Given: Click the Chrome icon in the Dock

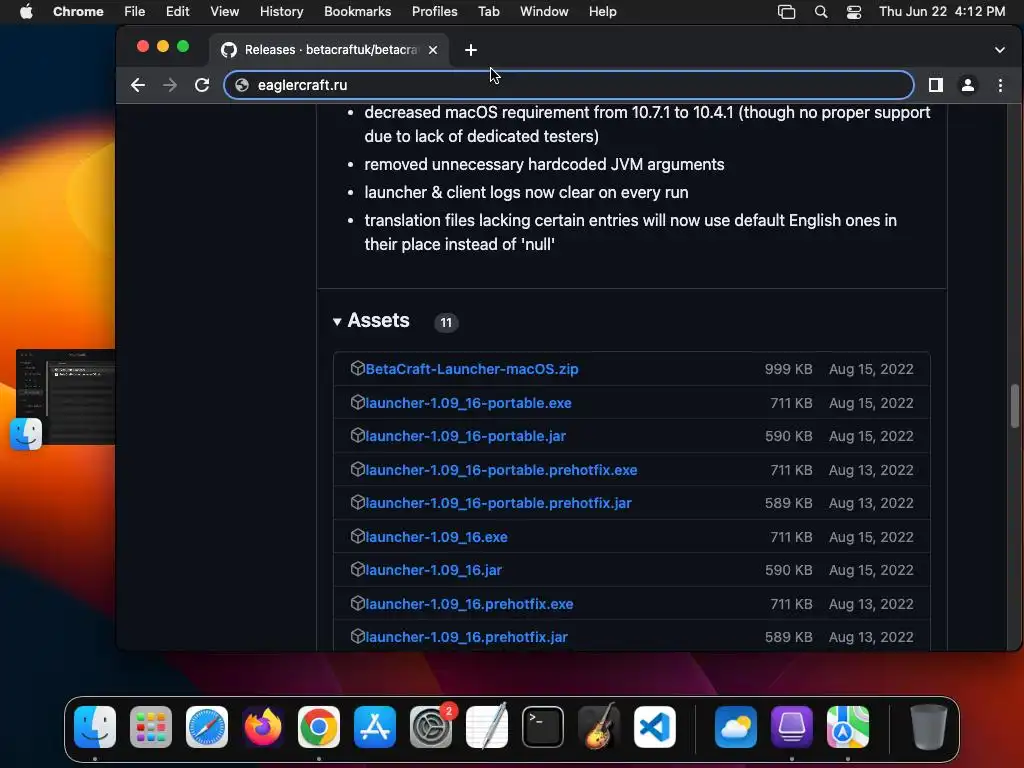Looking at the screenshot, I should tap(319, 727).
